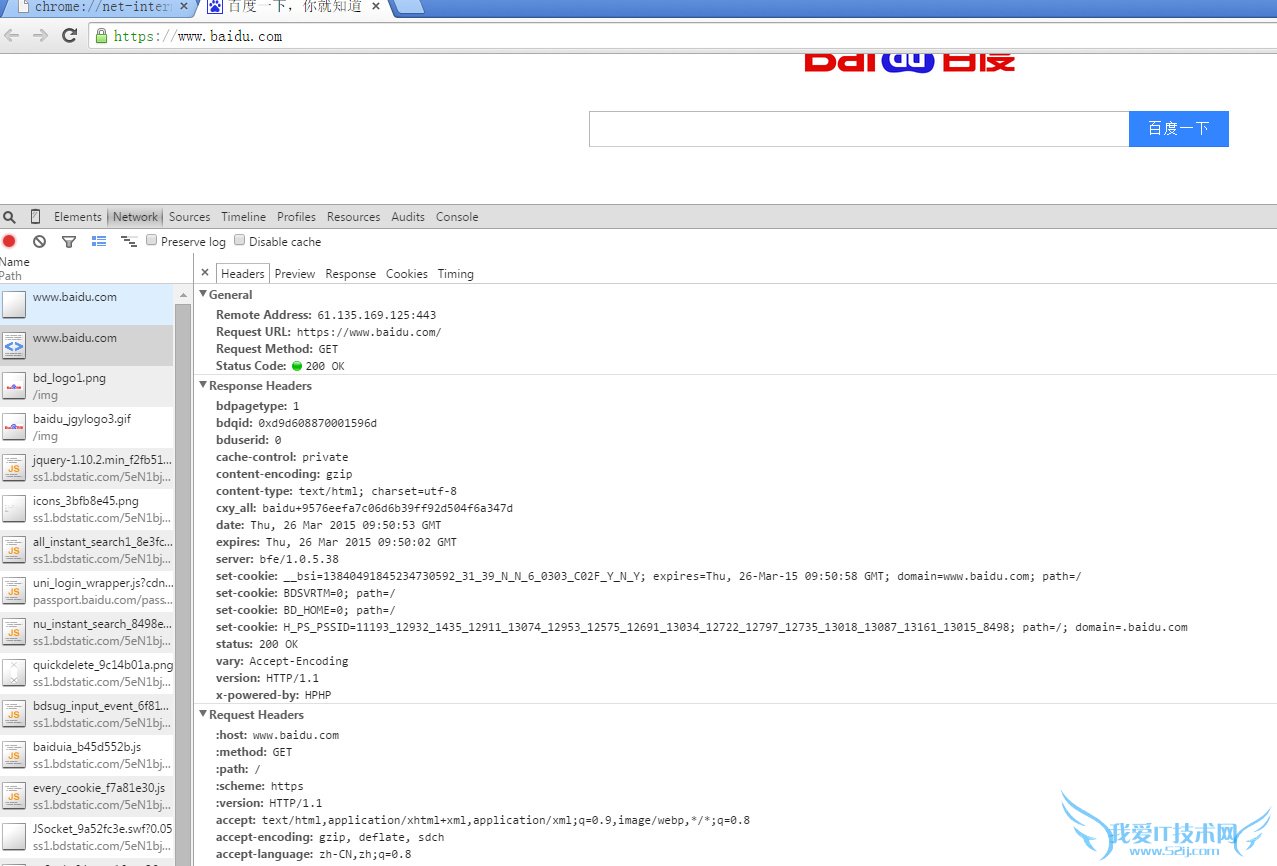1277x866 pixels.
Task: Click the 百度一下 search button
Action: tap(1178, 128)
